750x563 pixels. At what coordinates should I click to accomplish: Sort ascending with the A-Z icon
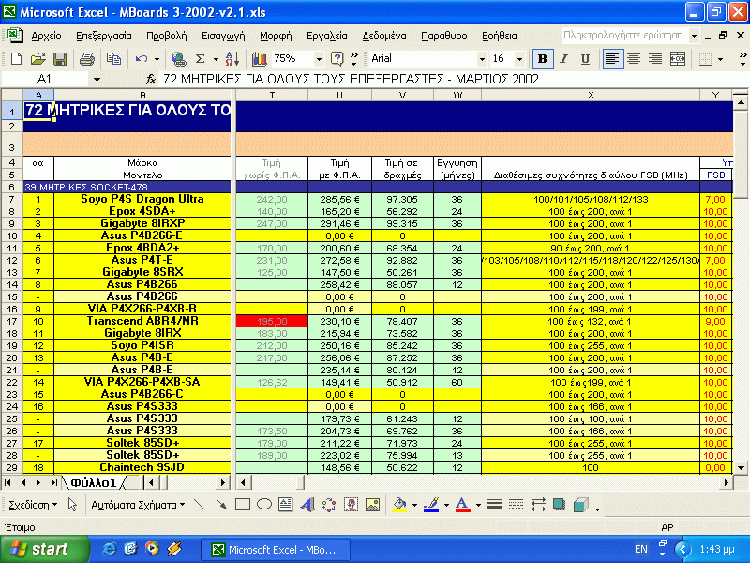[232, 59]
